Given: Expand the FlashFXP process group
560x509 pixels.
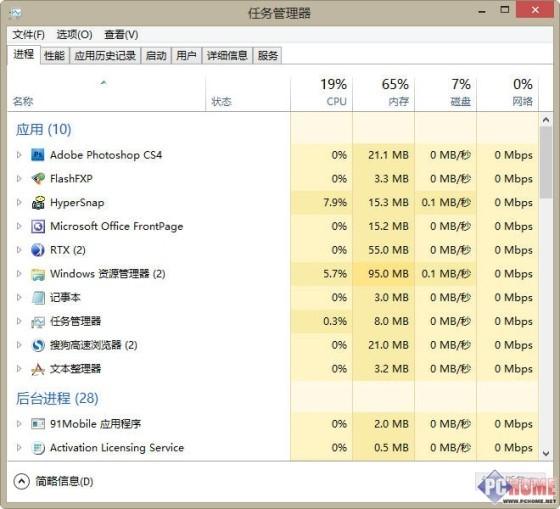Looking at the screenshot, I should pos(19,179).
